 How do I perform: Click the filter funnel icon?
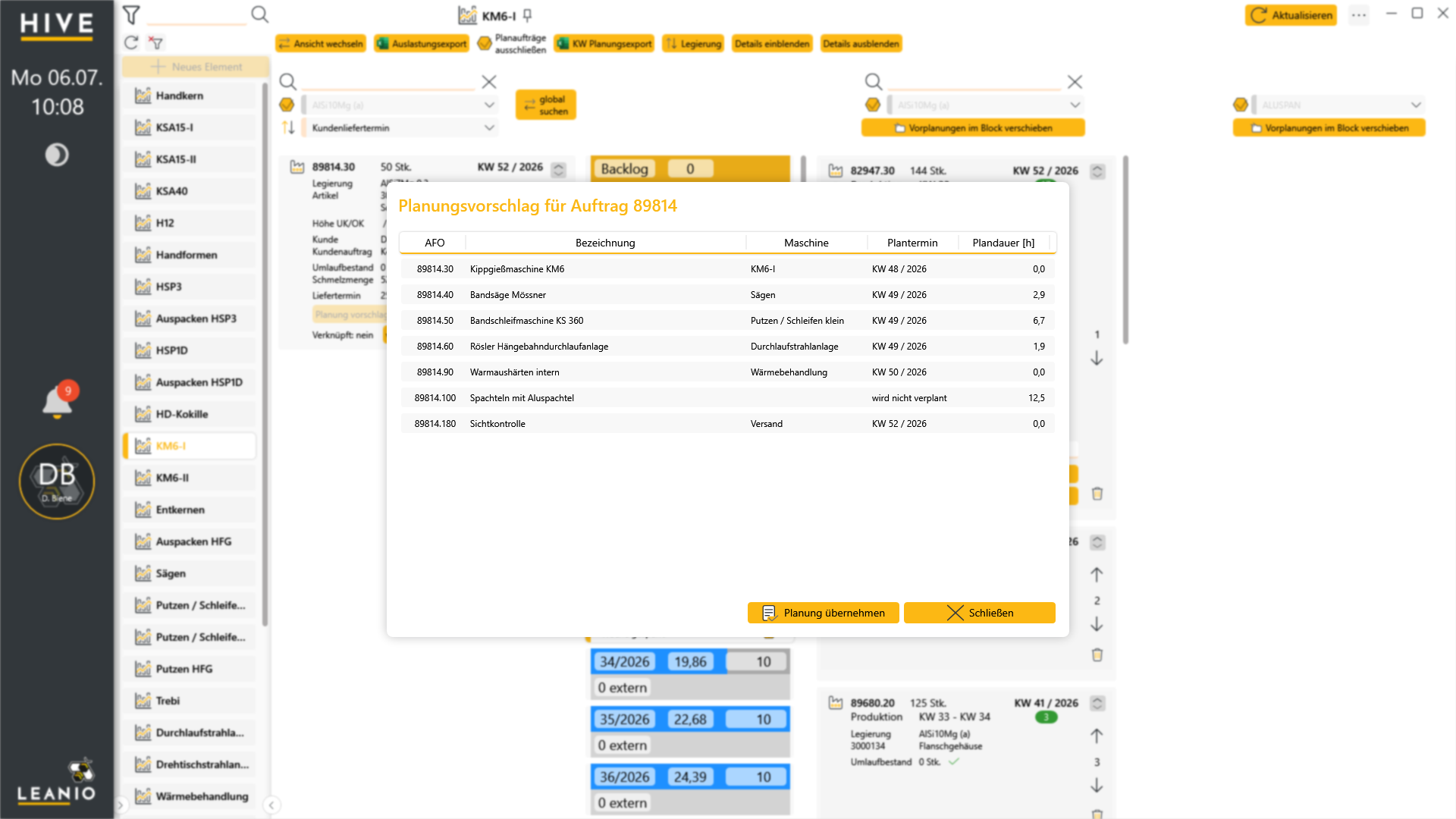pyautogui.click(x=131, y=14)
